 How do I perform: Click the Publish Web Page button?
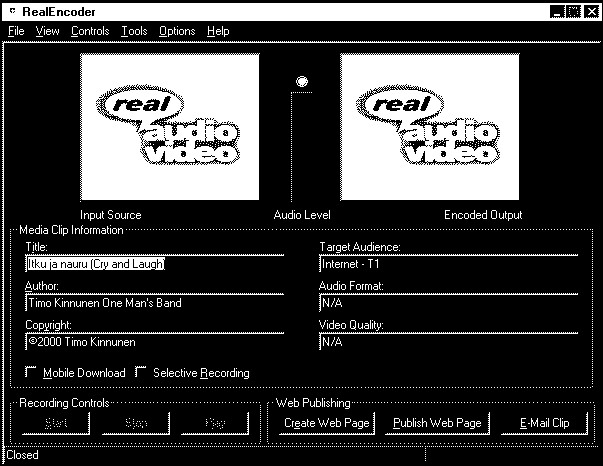point(437,423)
